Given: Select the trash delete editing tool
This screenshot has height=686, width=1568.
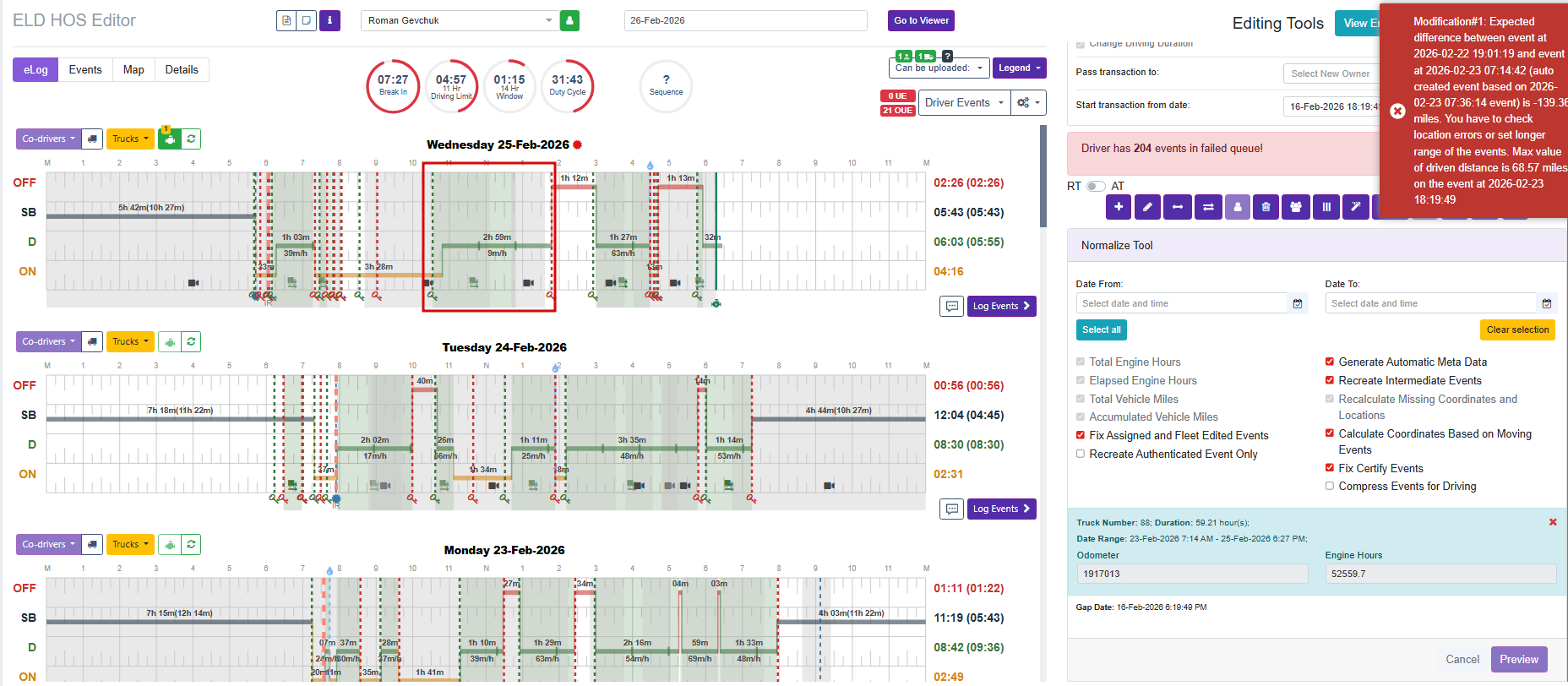Looking at the screenshot, I should (1266, 206).
